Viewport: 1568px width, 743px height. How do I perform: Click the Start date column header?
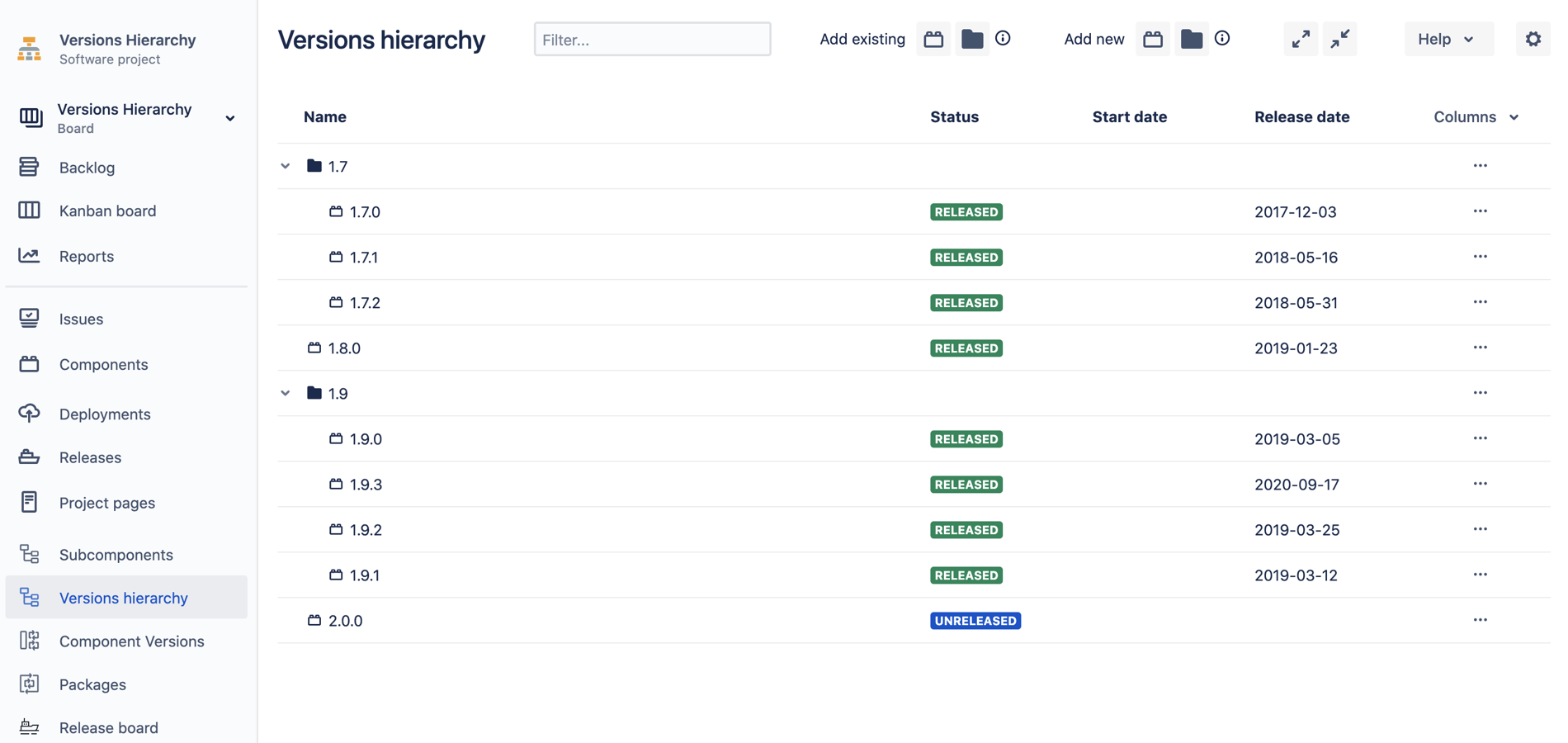click(1130, 117)
